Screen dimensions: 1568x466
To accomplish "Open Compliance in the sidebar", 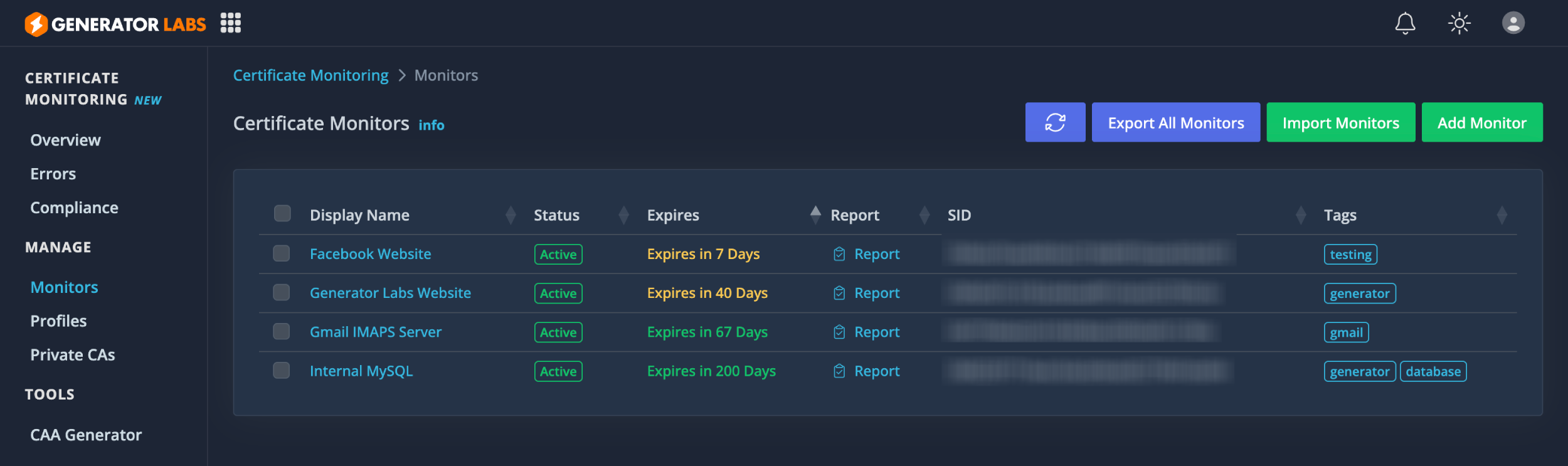I will [x=74, y=208].
